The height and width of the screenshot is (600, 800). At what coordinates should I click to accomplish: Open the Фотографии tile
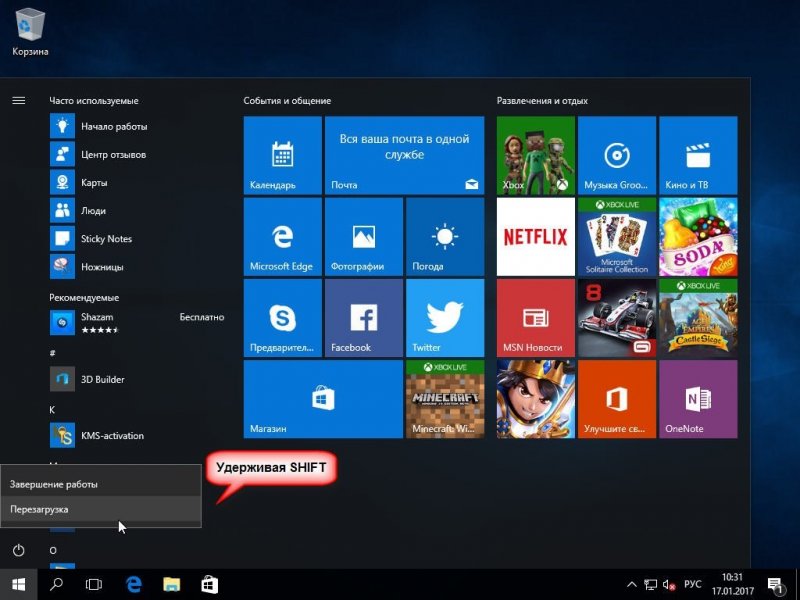click(364, 237)
